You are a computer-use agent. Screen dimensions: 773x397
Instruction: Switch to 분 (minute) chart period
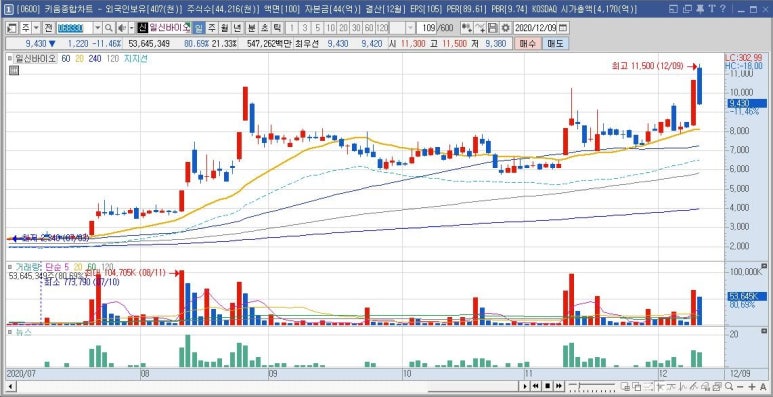click(x=251, y=28)
